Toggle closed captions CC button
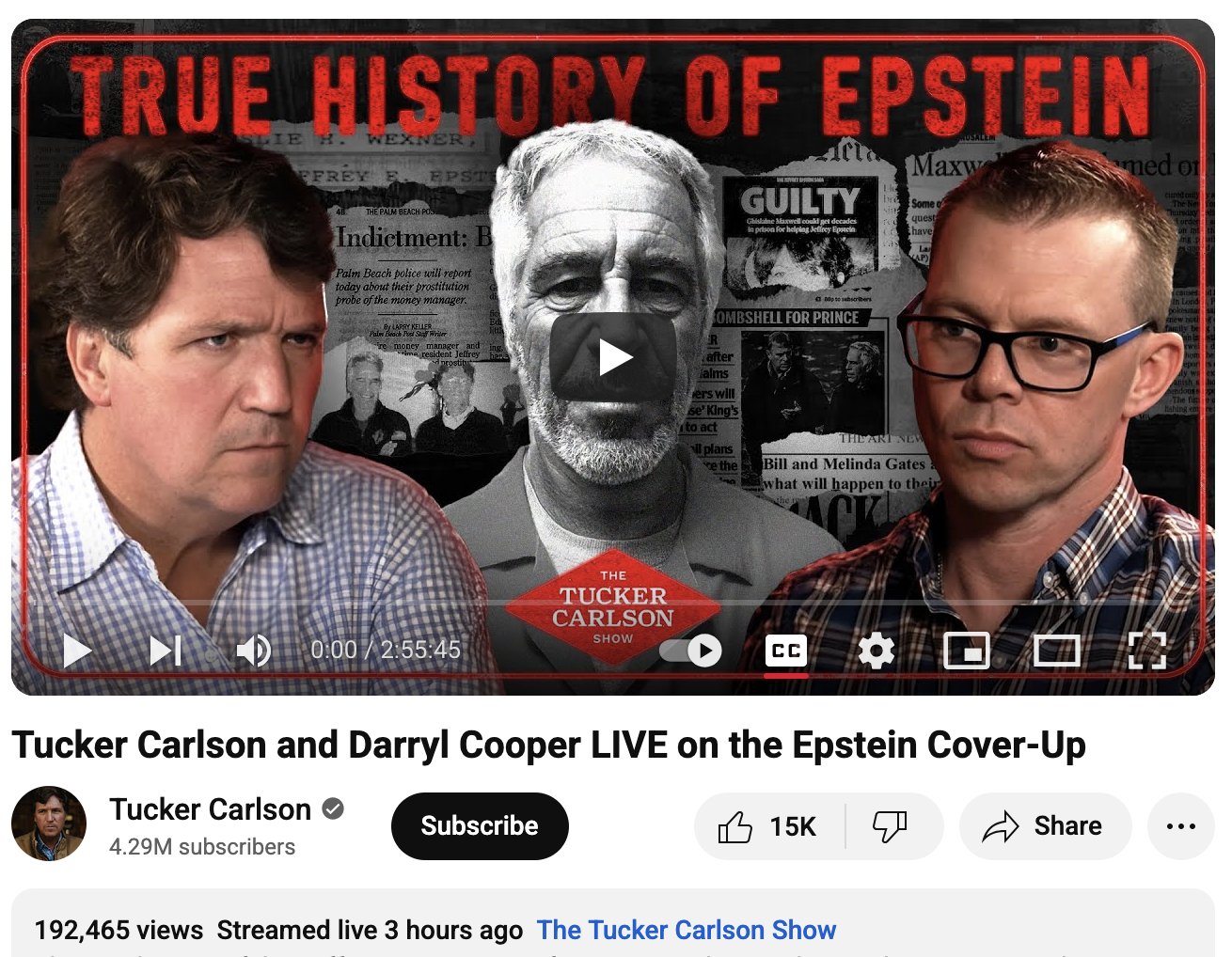Screen dimensions: 1232x957 tap(786, 650)
